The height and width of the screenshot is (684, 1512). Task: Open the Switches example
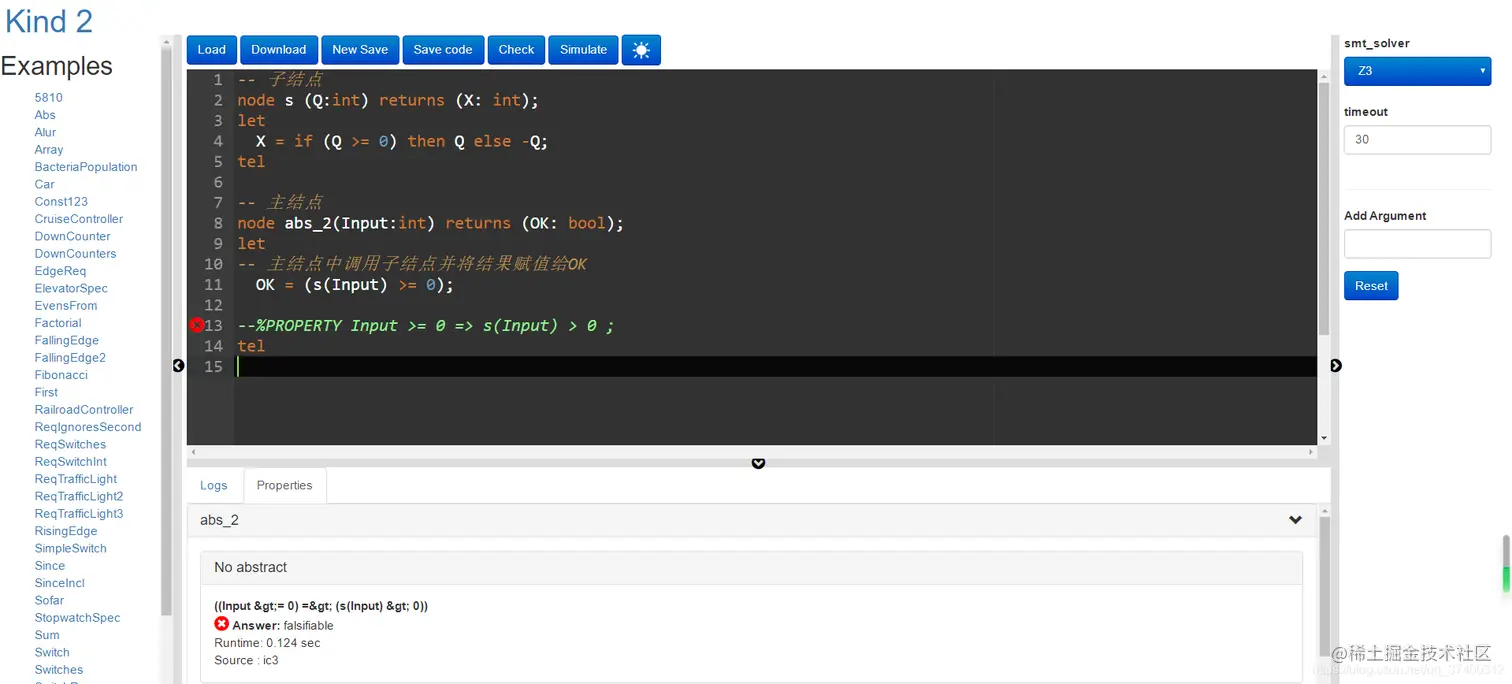(59, 670)
